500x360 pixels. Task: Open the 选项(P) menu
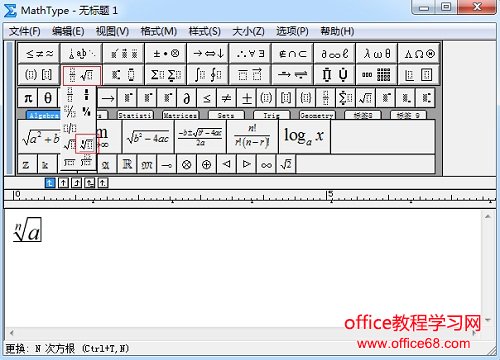point(292,31)
